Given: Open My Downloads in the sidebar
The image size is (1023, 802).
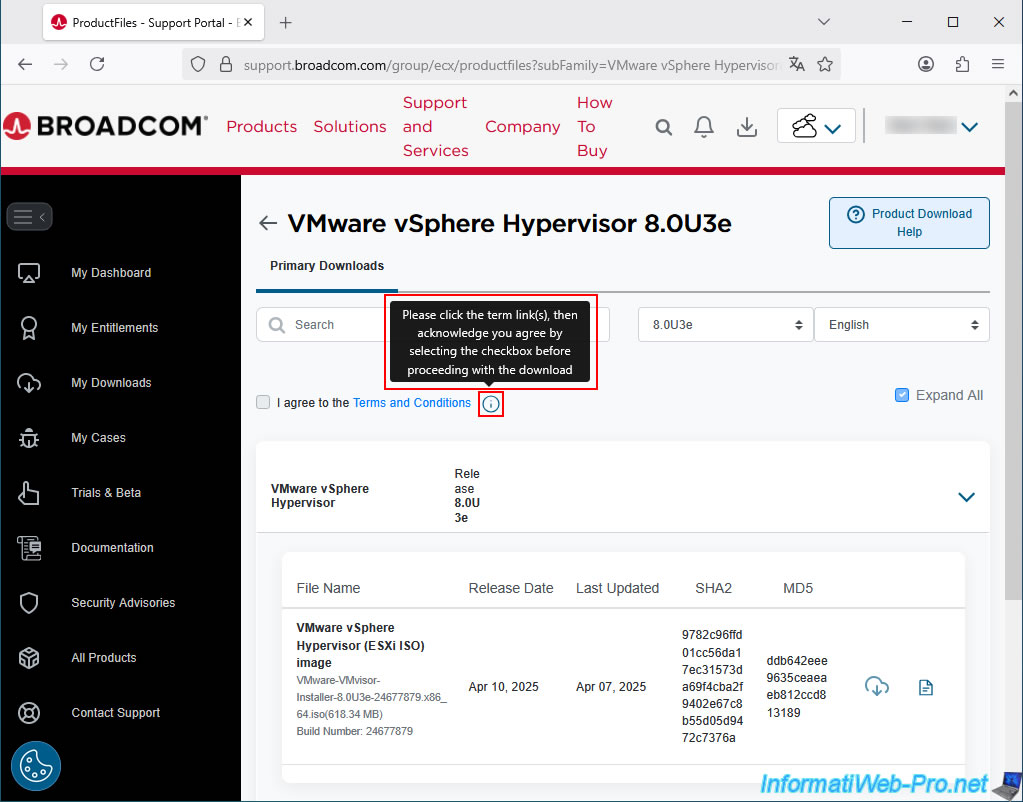Looking at the screenshot, I should [x=111, y=383].
